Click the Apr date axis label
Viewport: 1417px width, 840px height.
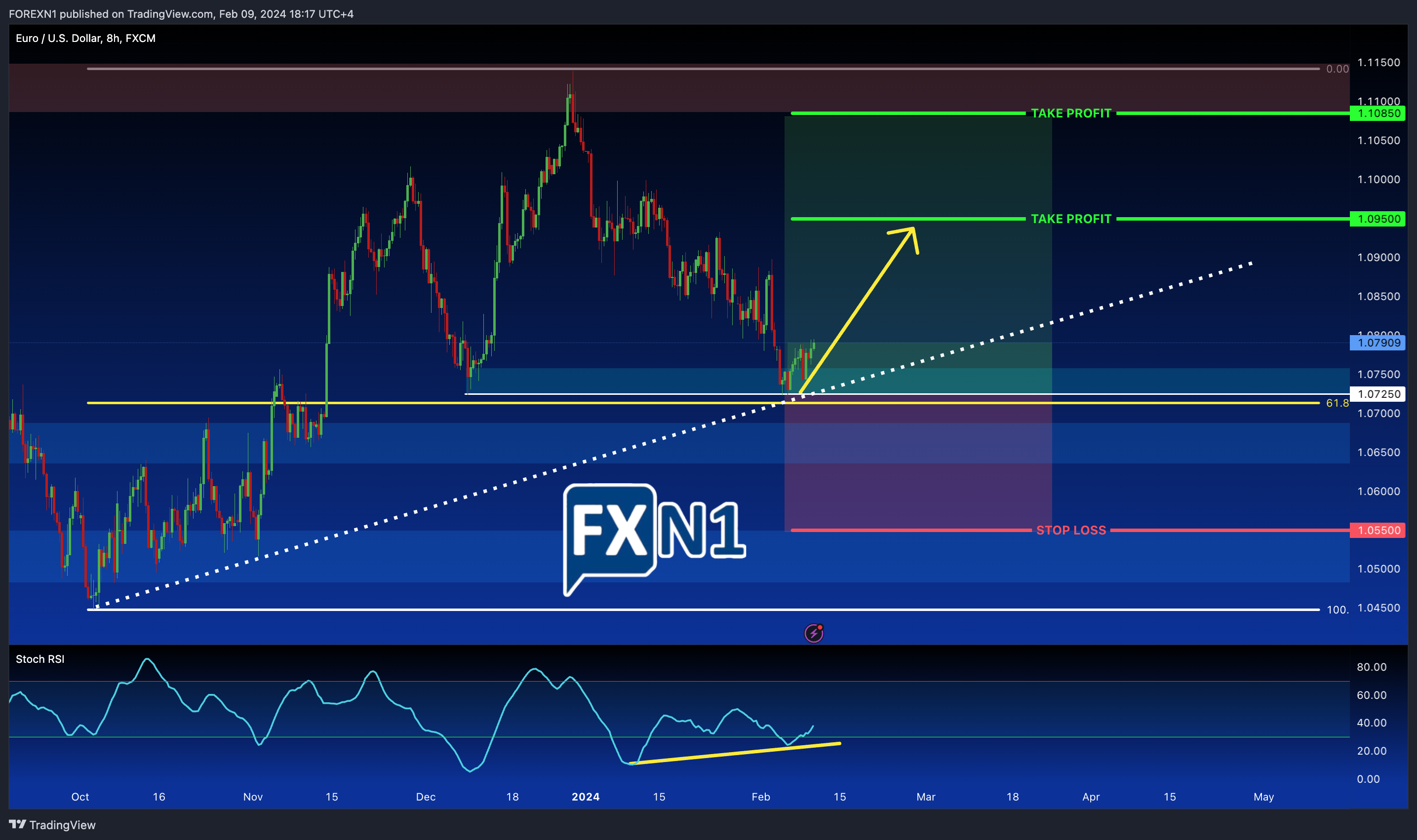tap(1091, 797)
